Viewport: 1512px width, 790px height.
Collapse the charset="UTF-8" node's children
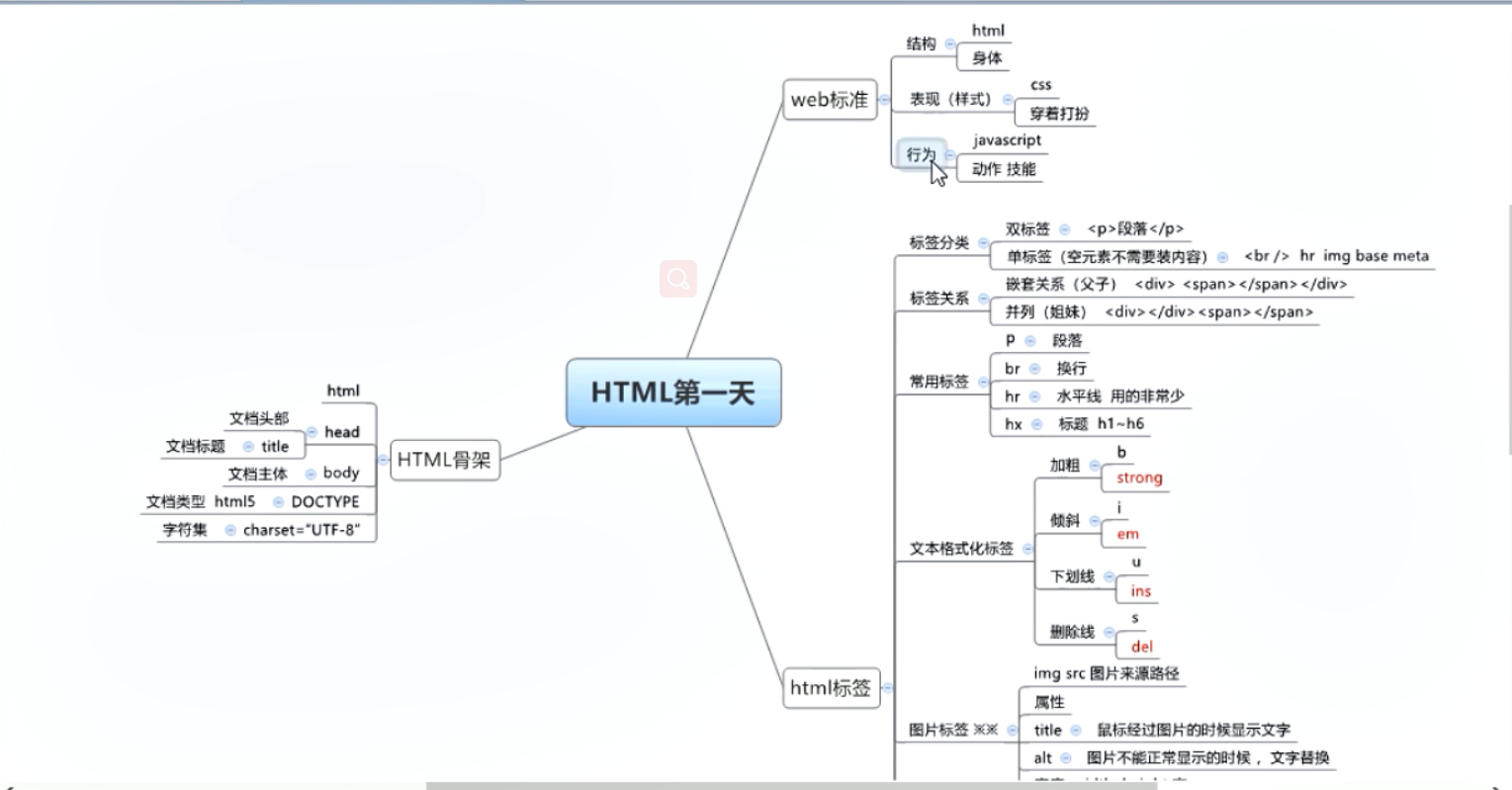click(230, 530)
